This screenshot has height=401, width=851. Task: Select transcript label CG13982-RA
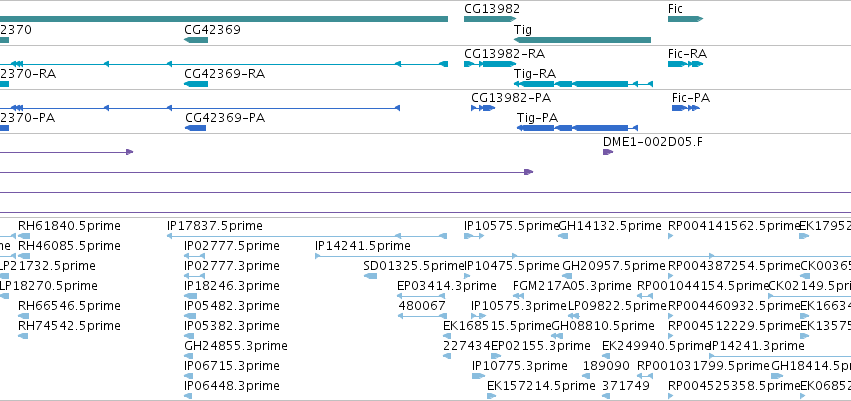coord(504,54)
